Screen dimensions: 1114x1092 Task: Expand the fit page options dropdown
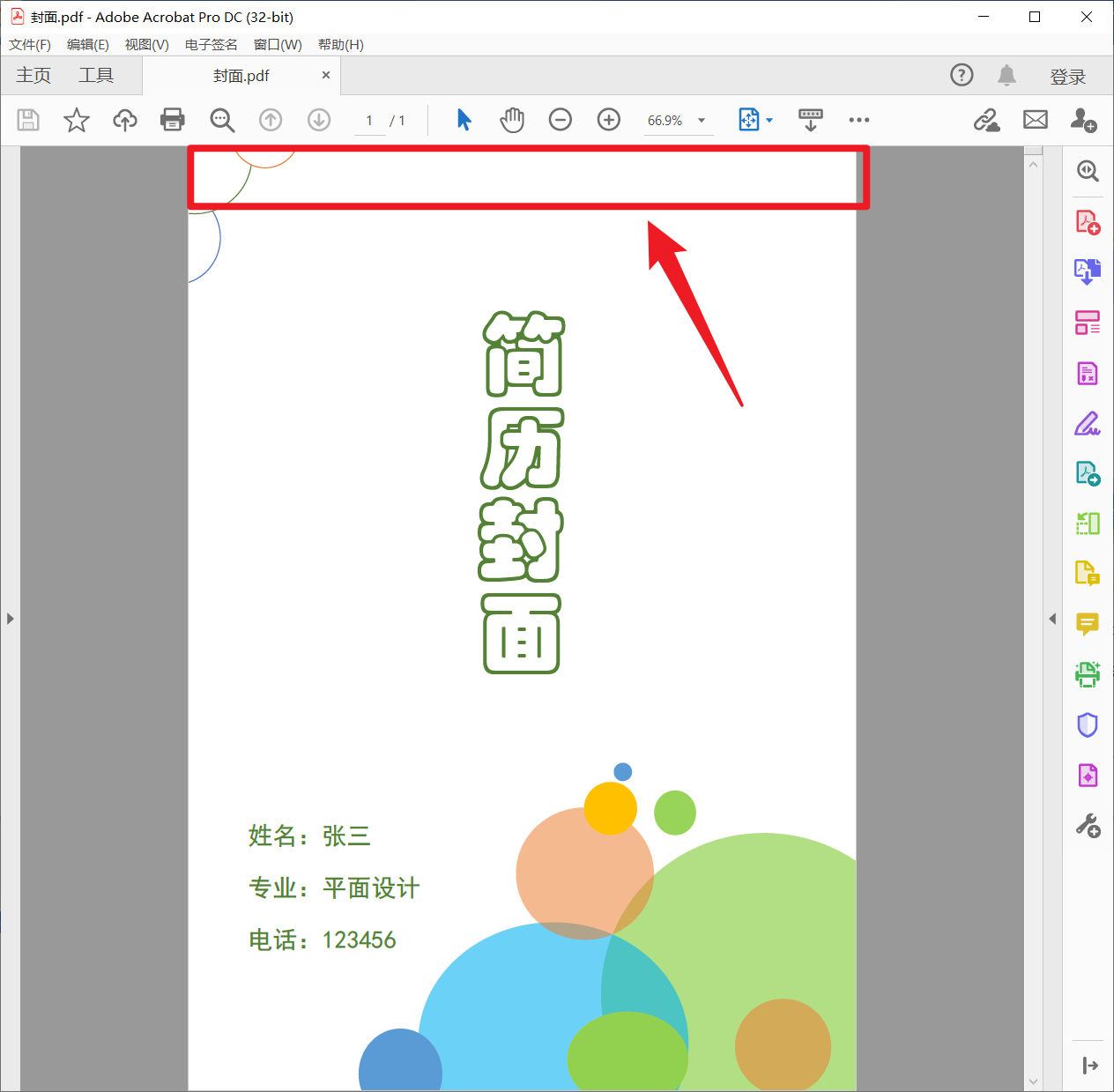tap(769, 121)
